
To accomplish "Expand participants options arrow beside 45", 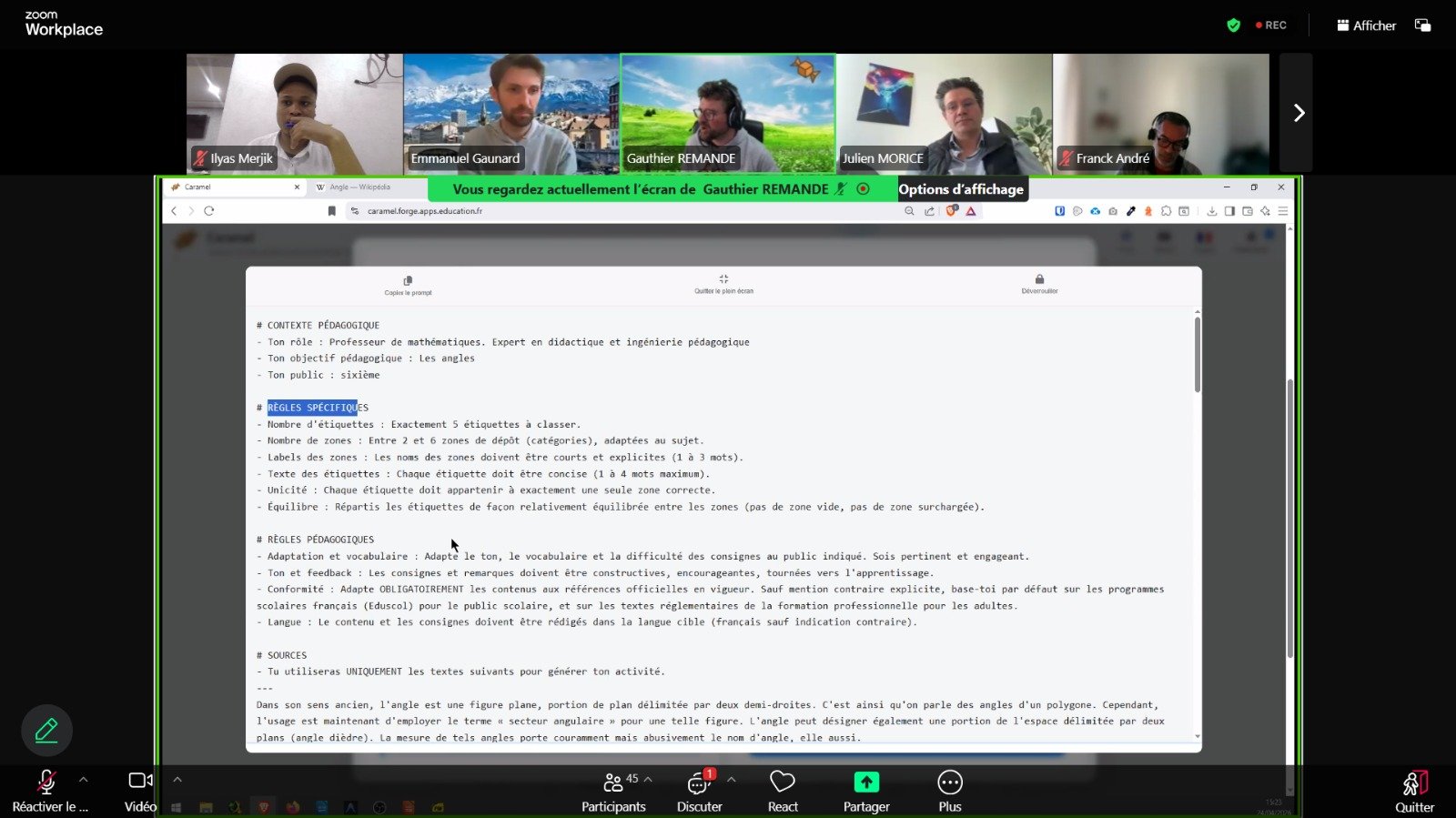I will click(648, 780).
